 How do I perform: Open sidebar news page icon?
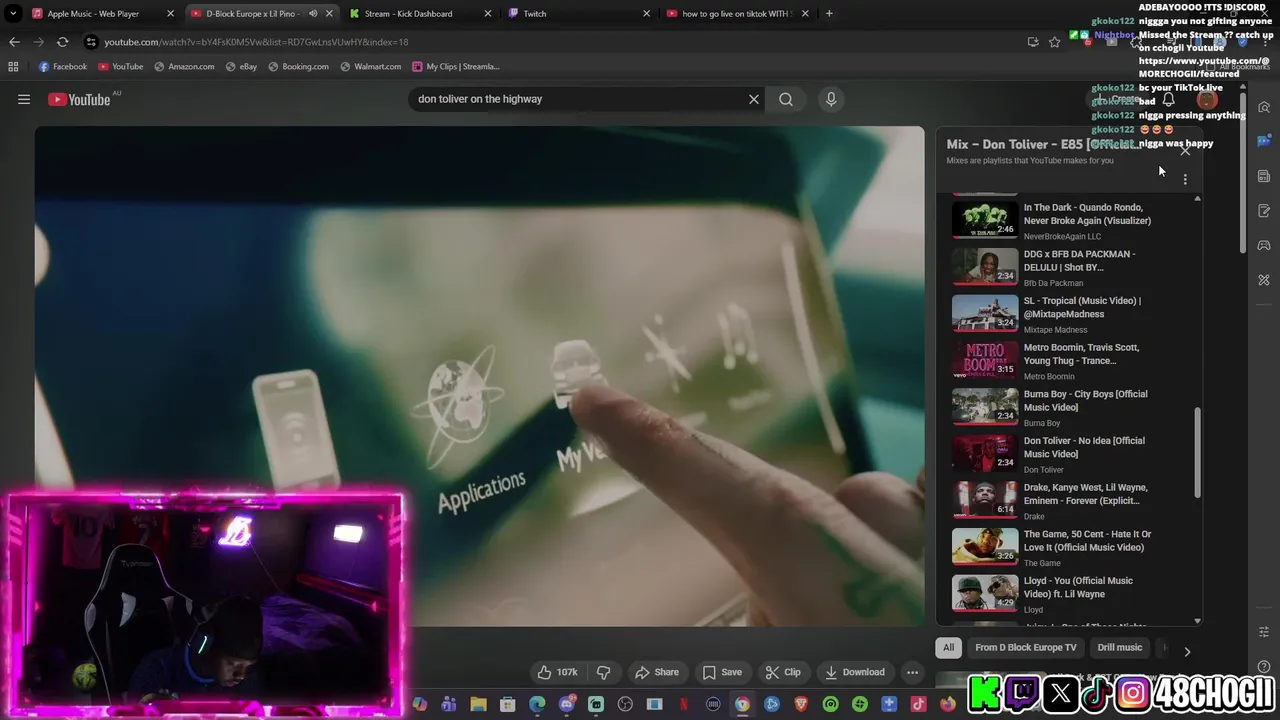(x=1264, y=176)
